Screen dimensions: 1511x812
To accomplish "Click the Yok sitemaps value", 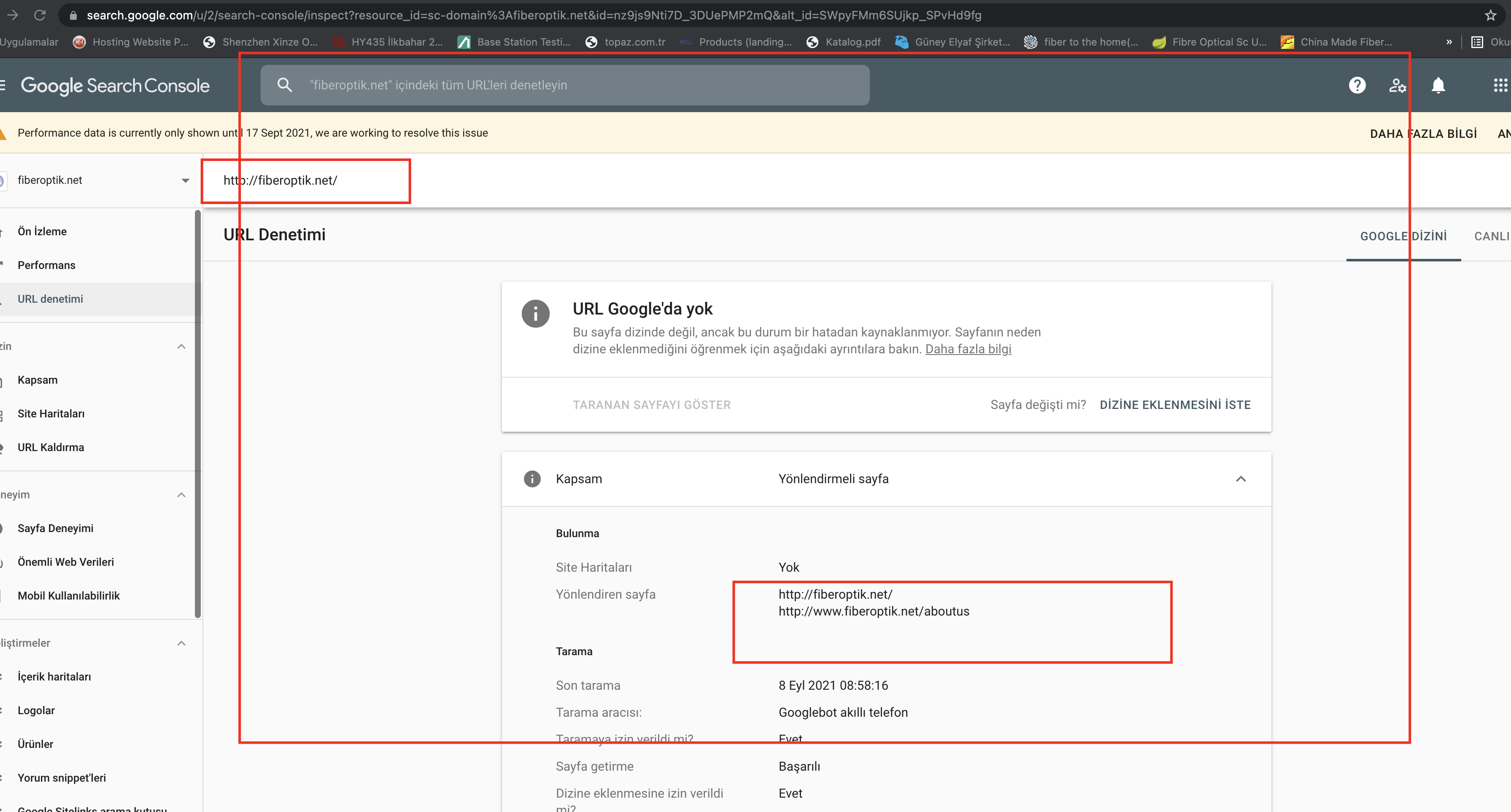I will (789, 567).
